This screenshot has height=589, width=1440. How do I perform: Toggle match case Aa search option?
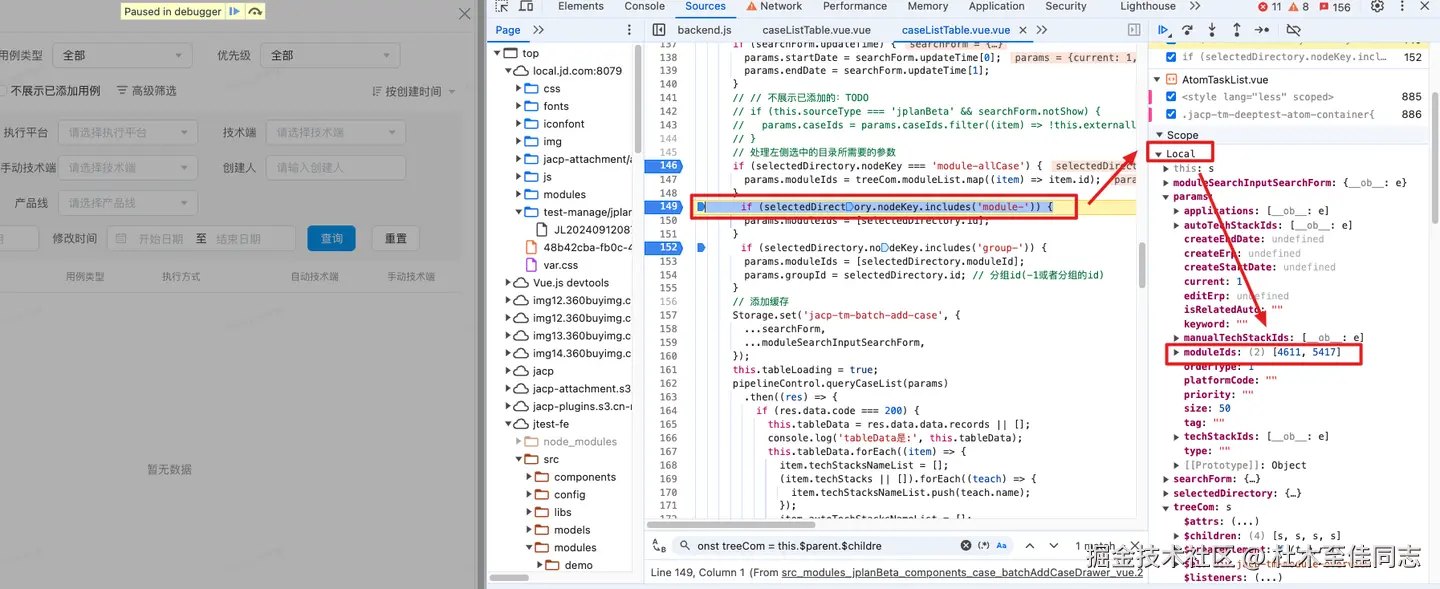1001,546
